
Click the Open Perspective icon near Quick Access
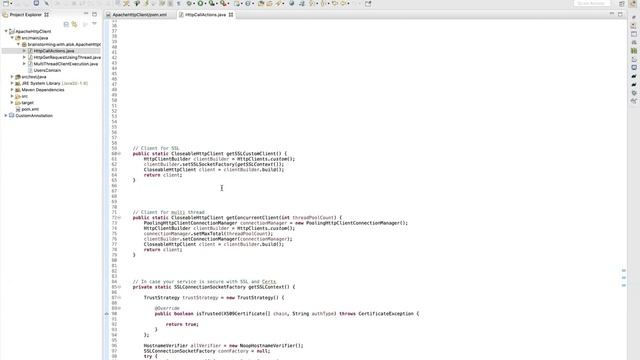point(622,3)
